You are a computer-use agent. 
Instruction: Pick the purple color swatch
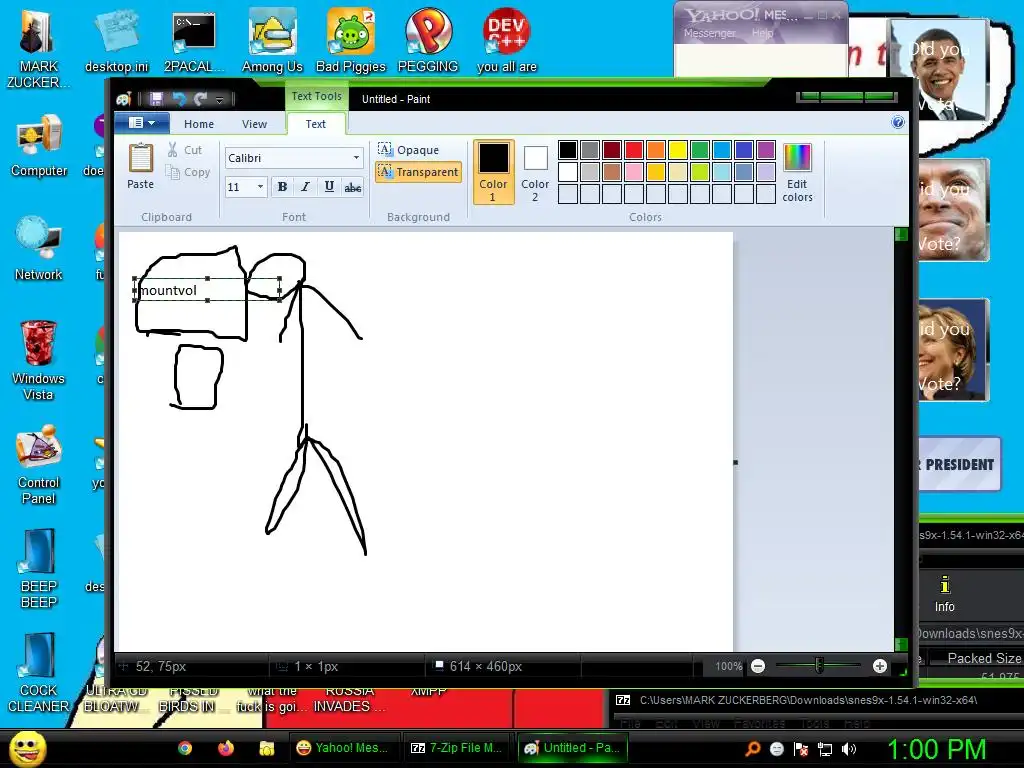pyautogui.click(x=765, y=150)
